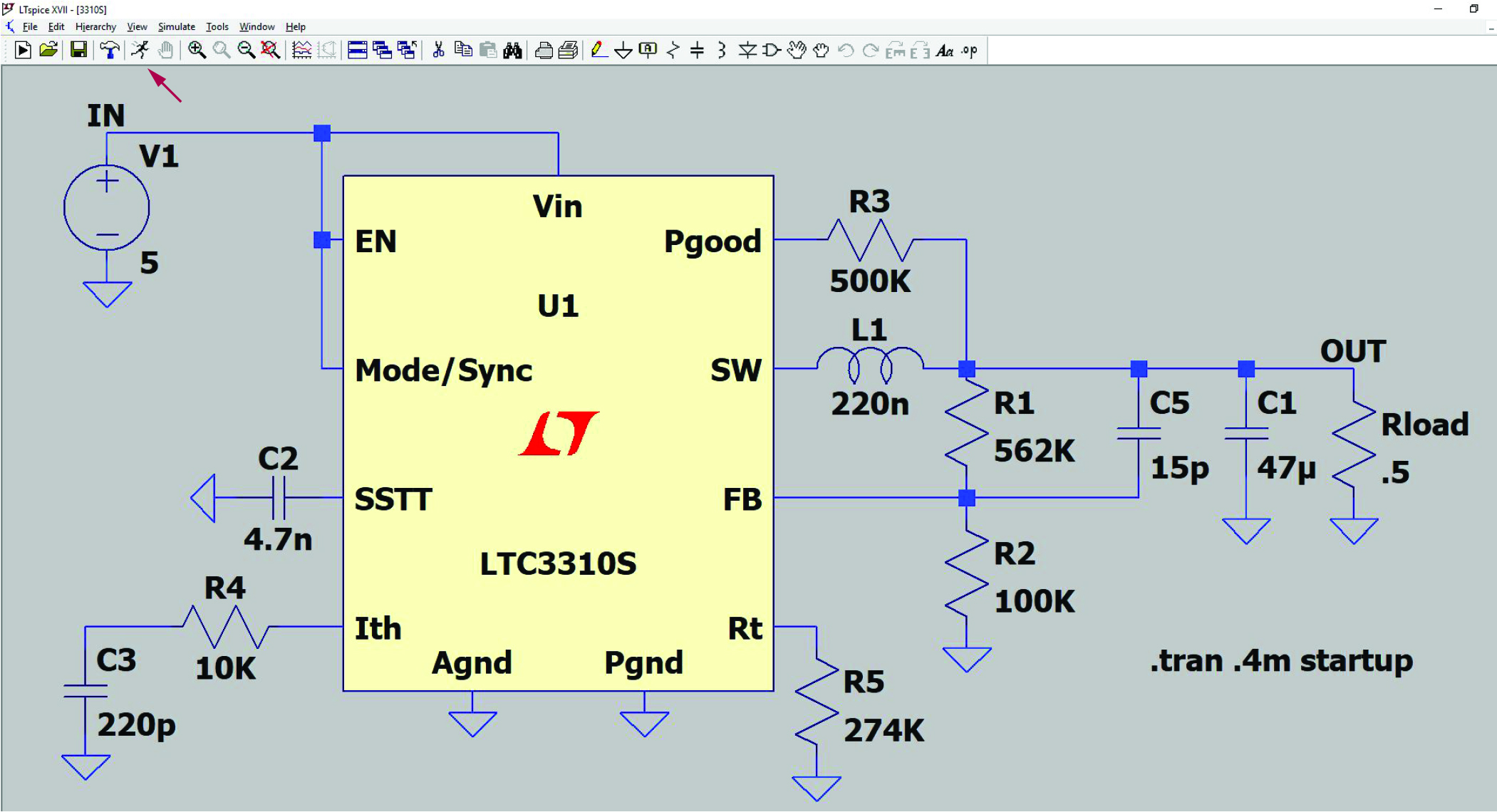
Task: Select the Place Ground symbol tool
Action: click(623, 50)
